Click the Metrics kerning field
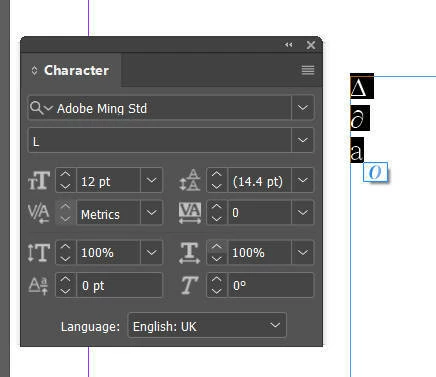The image size is (436, 377). coord(109,213)
